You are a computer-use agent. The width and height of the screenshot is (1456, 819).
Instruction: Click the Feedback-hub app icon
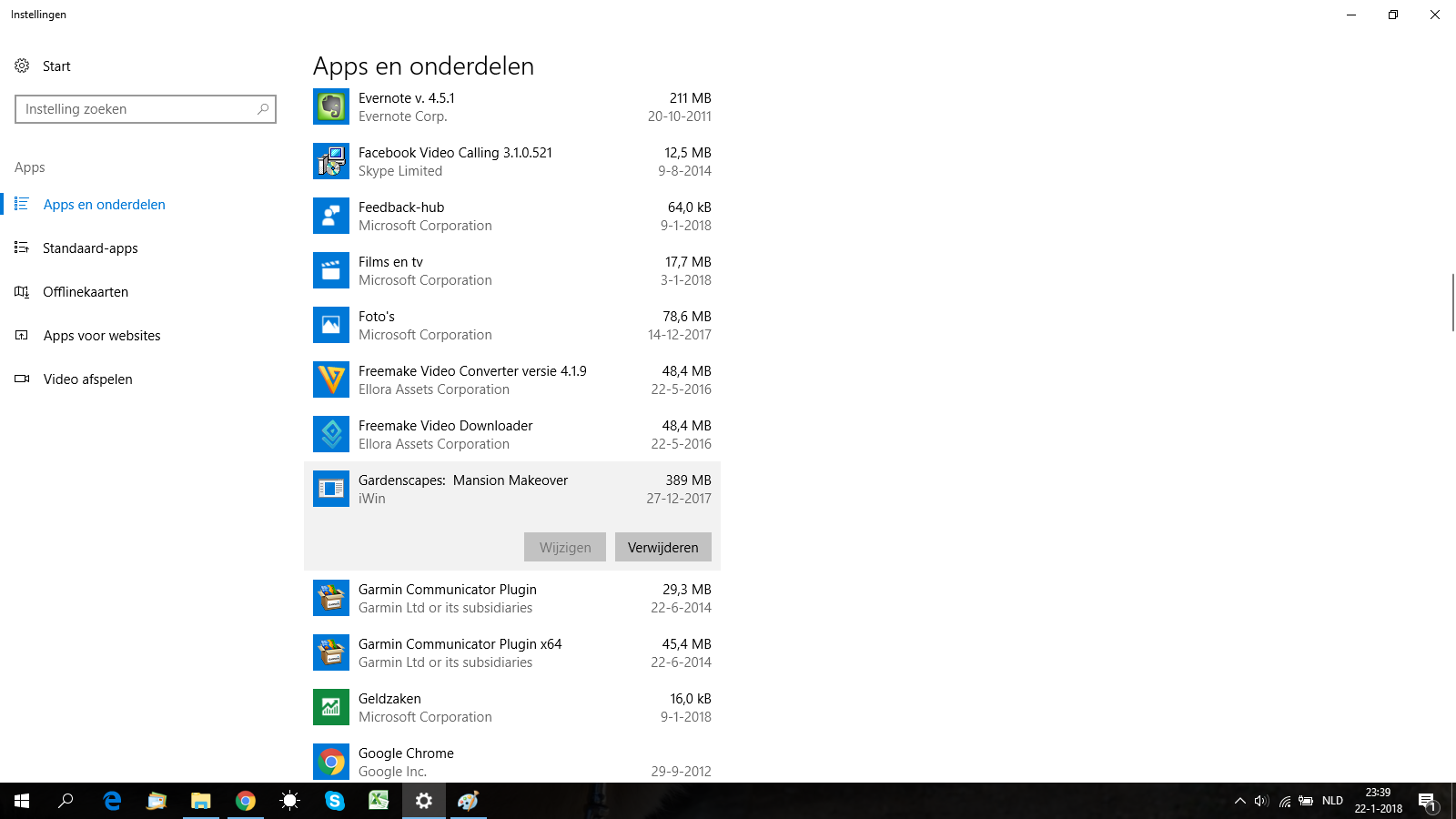(x=331, y=216)
